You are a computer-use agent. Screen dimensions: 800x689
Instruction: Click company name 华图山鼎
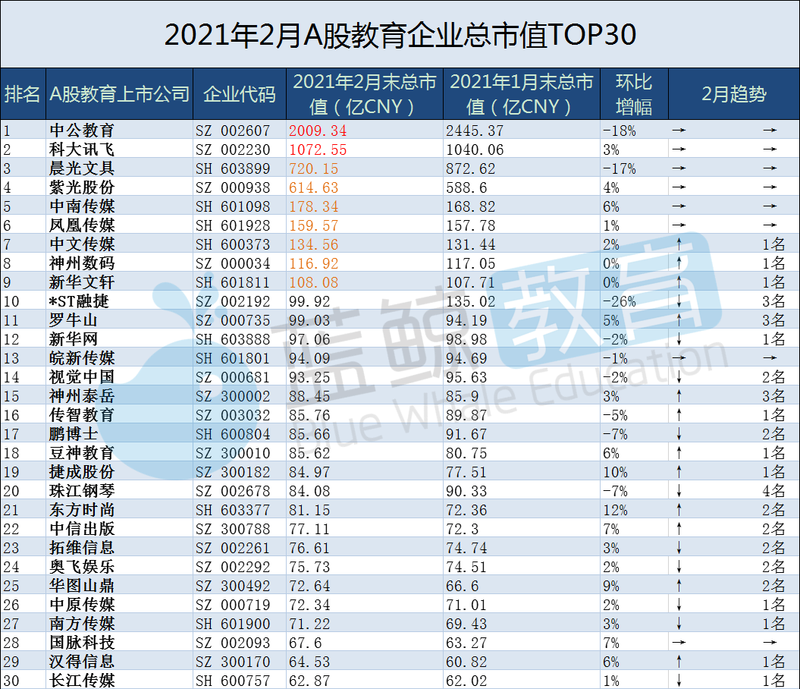(x=82, y=585)
